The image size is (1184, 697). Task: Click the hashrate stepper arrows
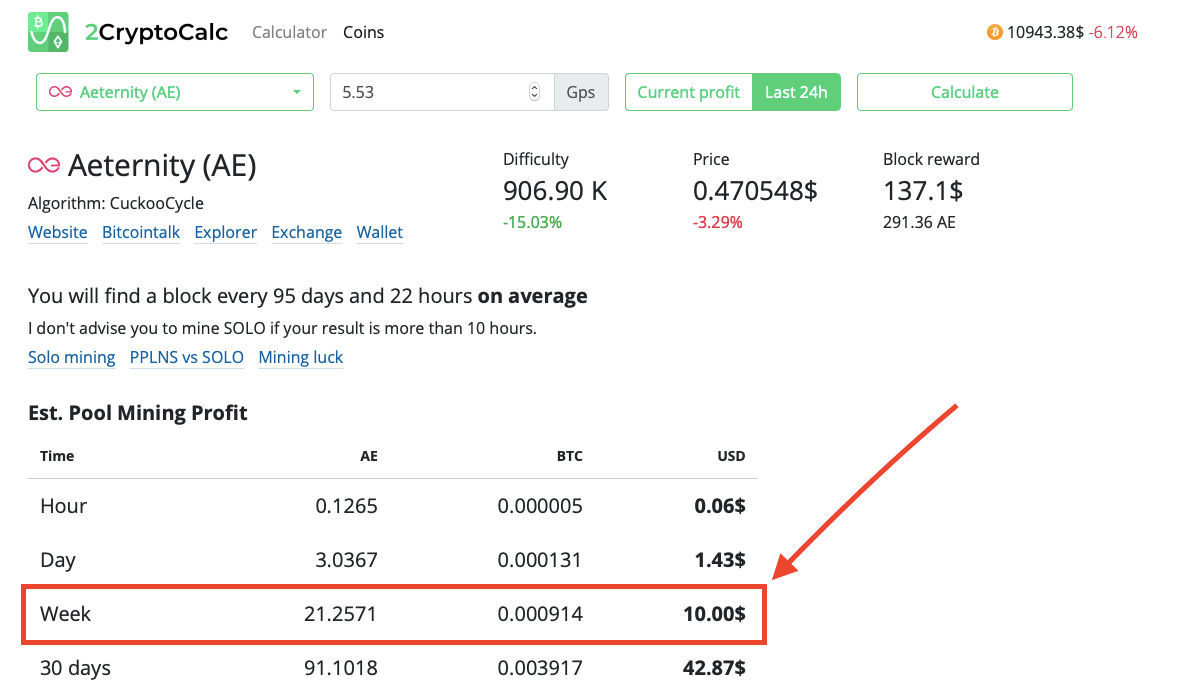coord(534,92)
